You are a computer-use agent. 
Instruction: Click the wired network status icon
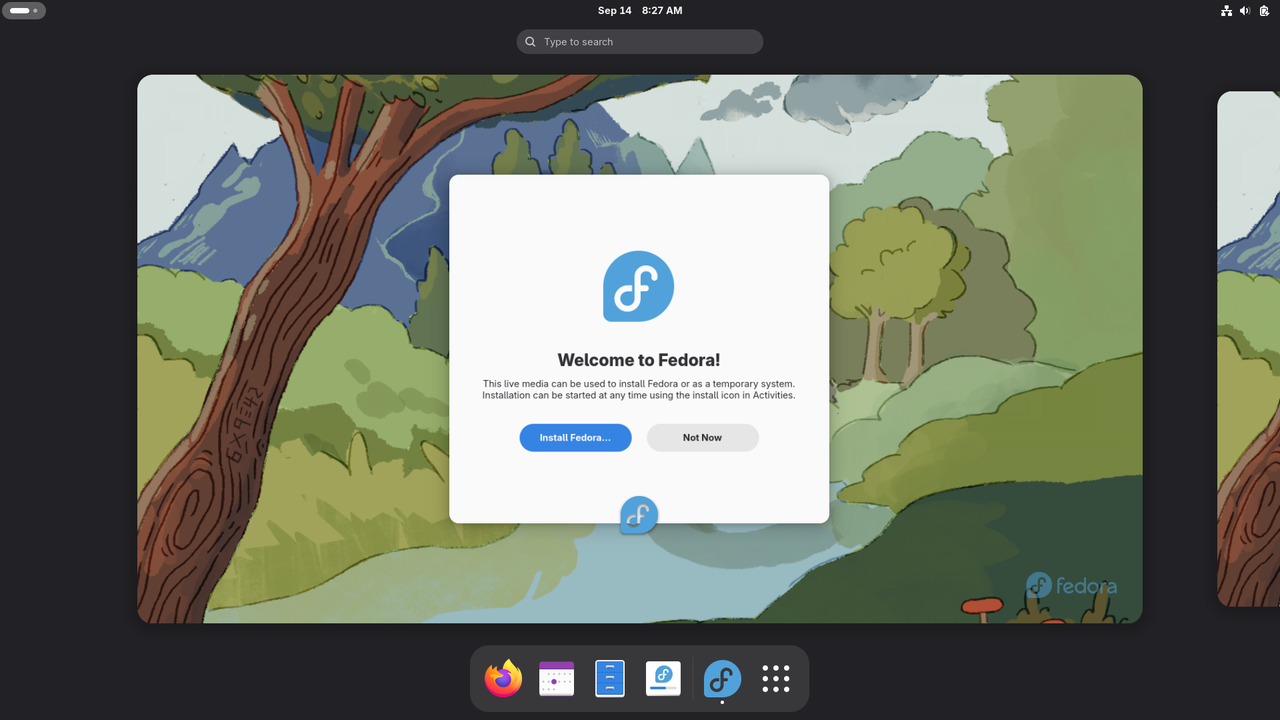pos(1227,11)
